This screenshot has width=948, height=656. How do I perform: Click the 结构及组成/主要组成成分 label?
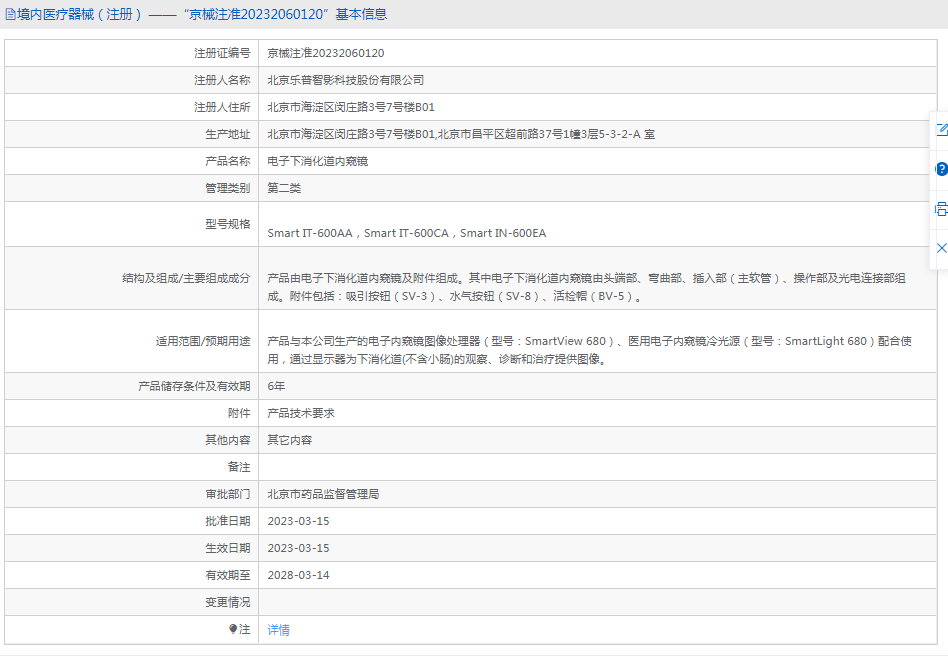click(x=186, y=278)
